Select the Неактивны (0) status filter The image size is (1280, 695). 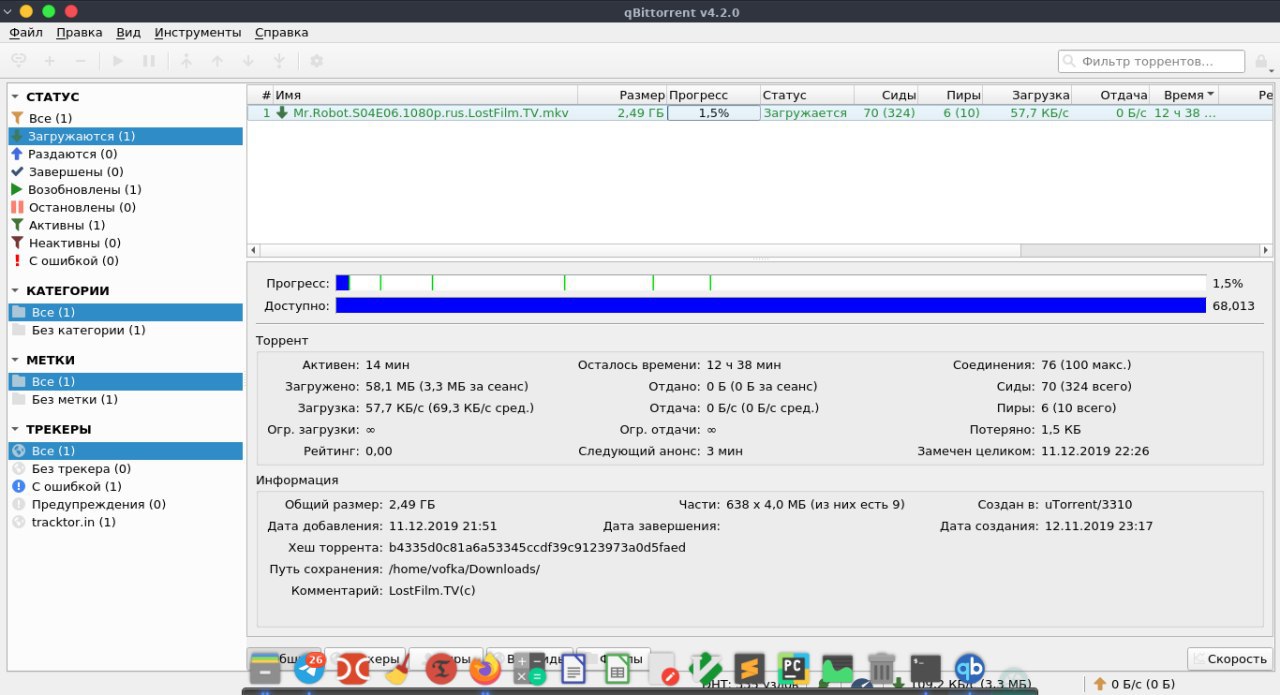tap(125, 242)
